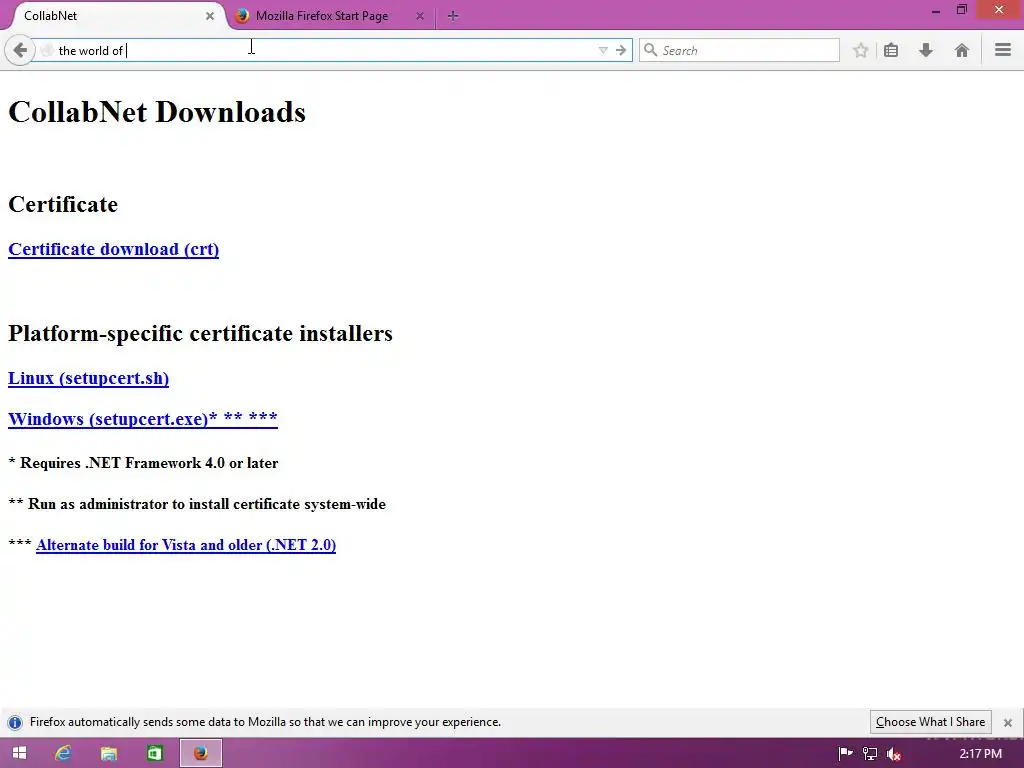Open the address bar history dropdown
The image size is (1024, 768).
[603, 50]
